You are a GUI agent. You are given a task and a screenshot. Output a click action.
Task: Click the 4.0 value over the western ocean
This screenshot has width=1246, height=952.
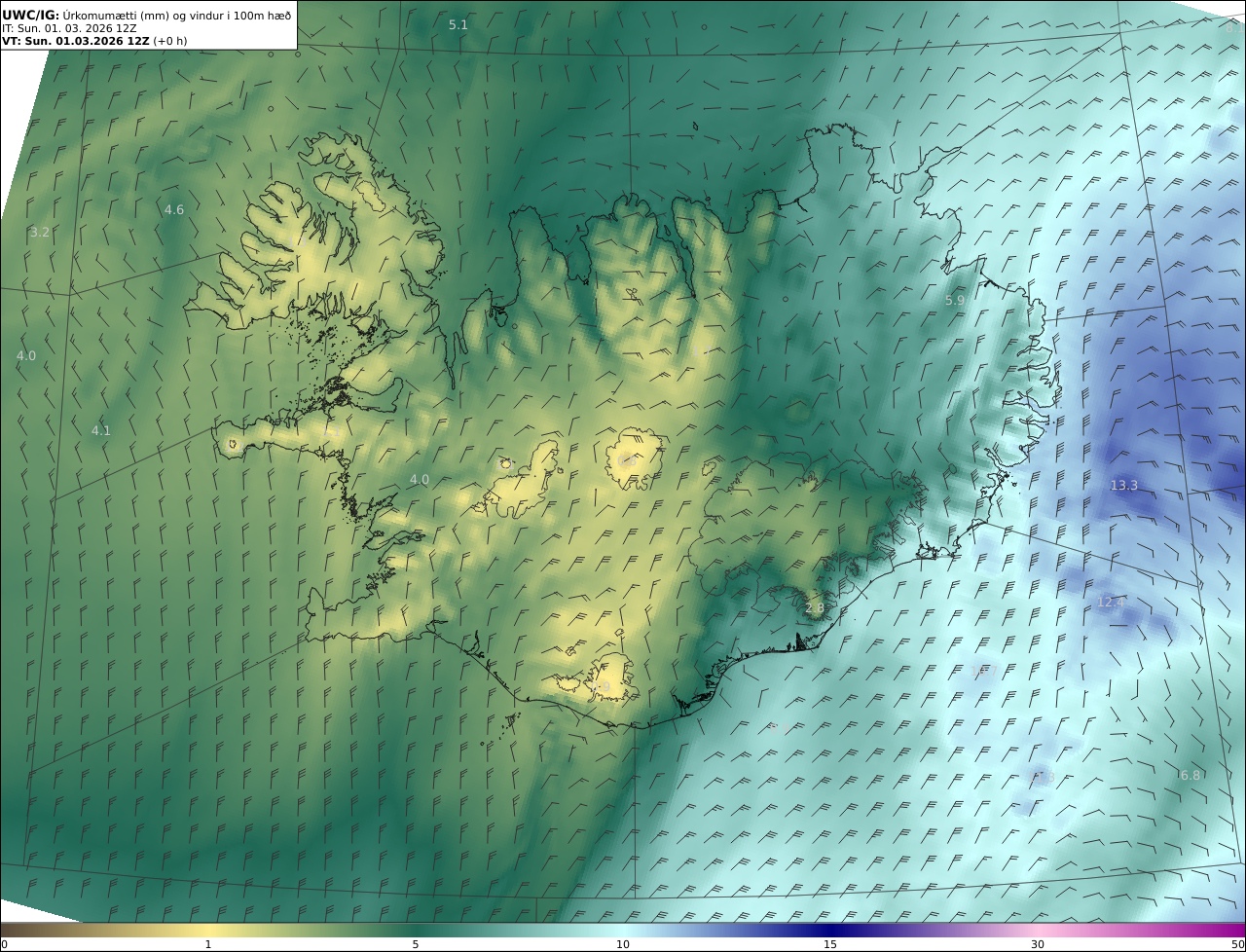pyautogui.click(x=26, y=356)
